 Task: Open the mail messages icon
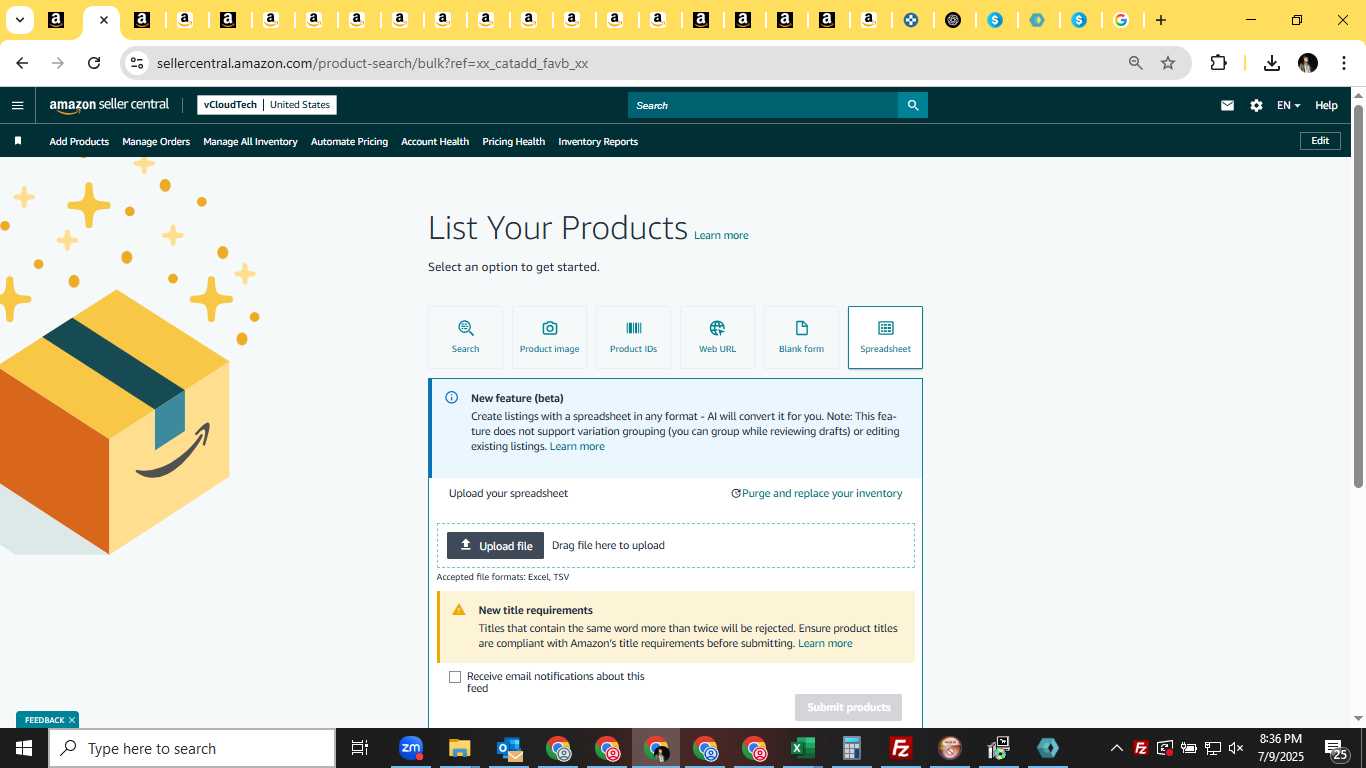tap(1227, 105)
